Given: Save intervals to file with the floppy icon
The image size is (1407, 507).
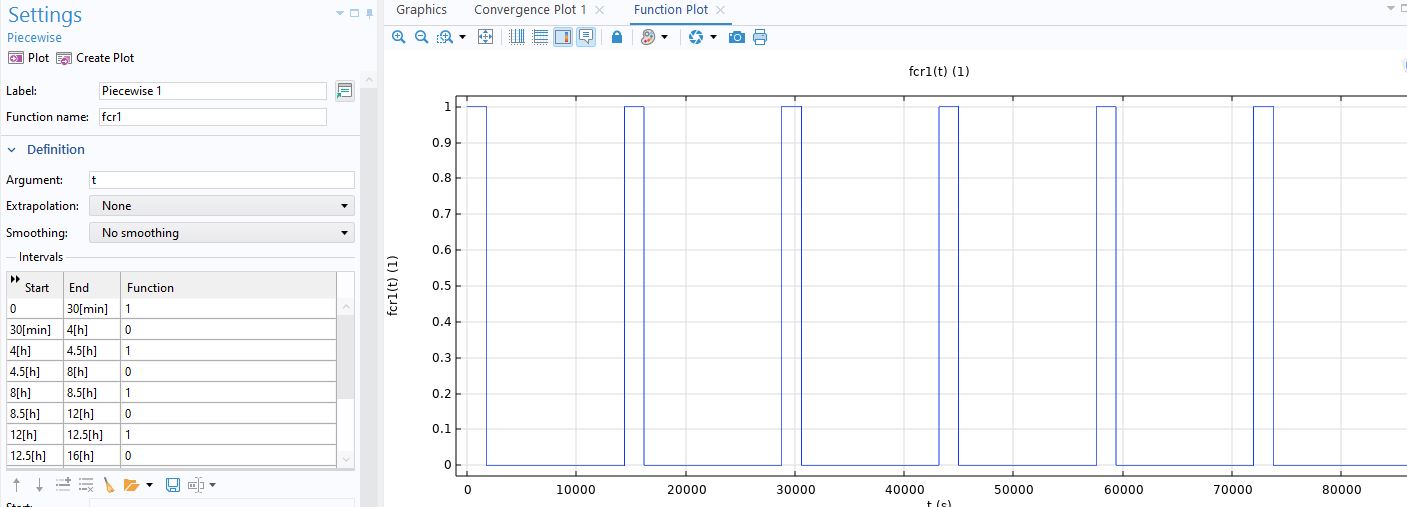Looking at the screenshot, I should [x=172, y=485].
